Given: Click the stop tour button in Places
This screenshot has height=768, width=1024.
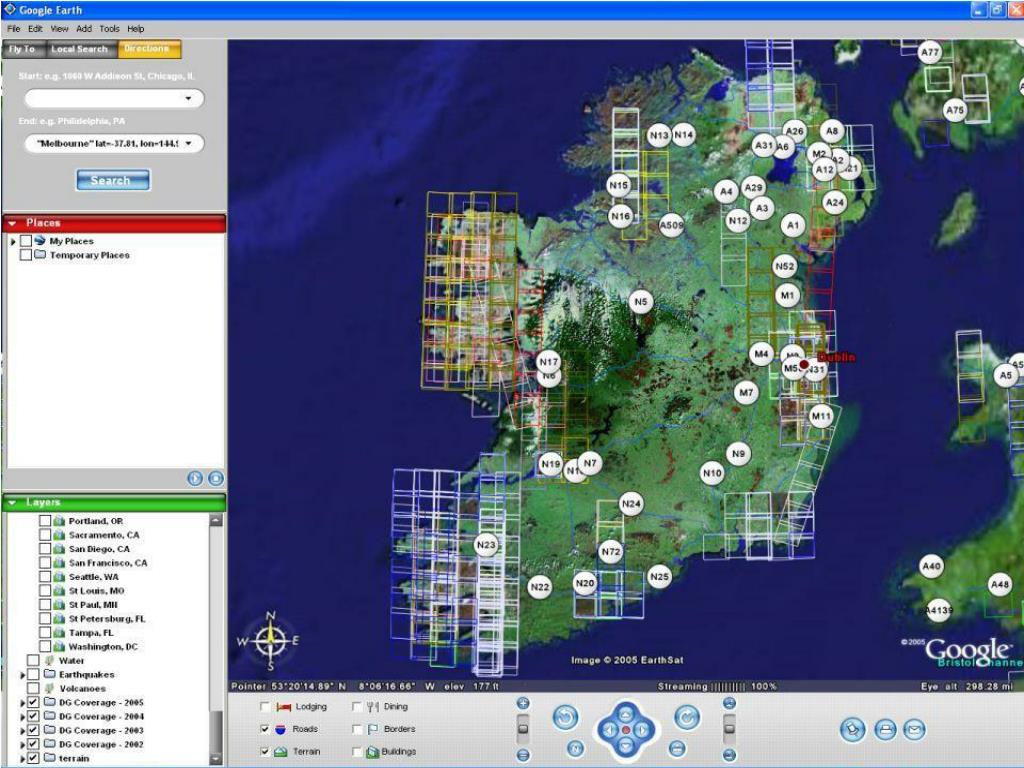Looking at the screenshot, I should (x=216, y=478).
